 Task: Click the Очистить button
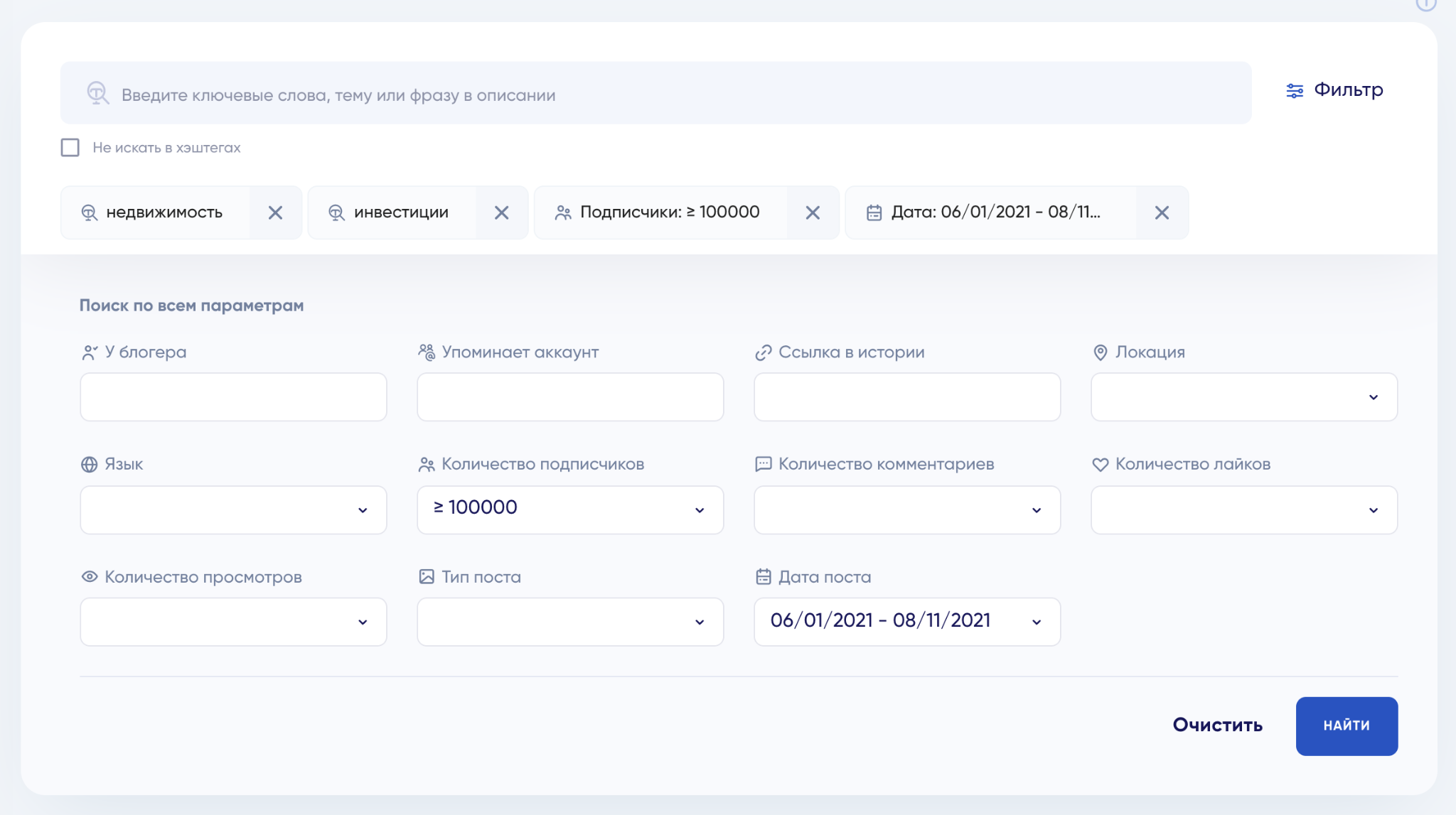click(1217, 725)
